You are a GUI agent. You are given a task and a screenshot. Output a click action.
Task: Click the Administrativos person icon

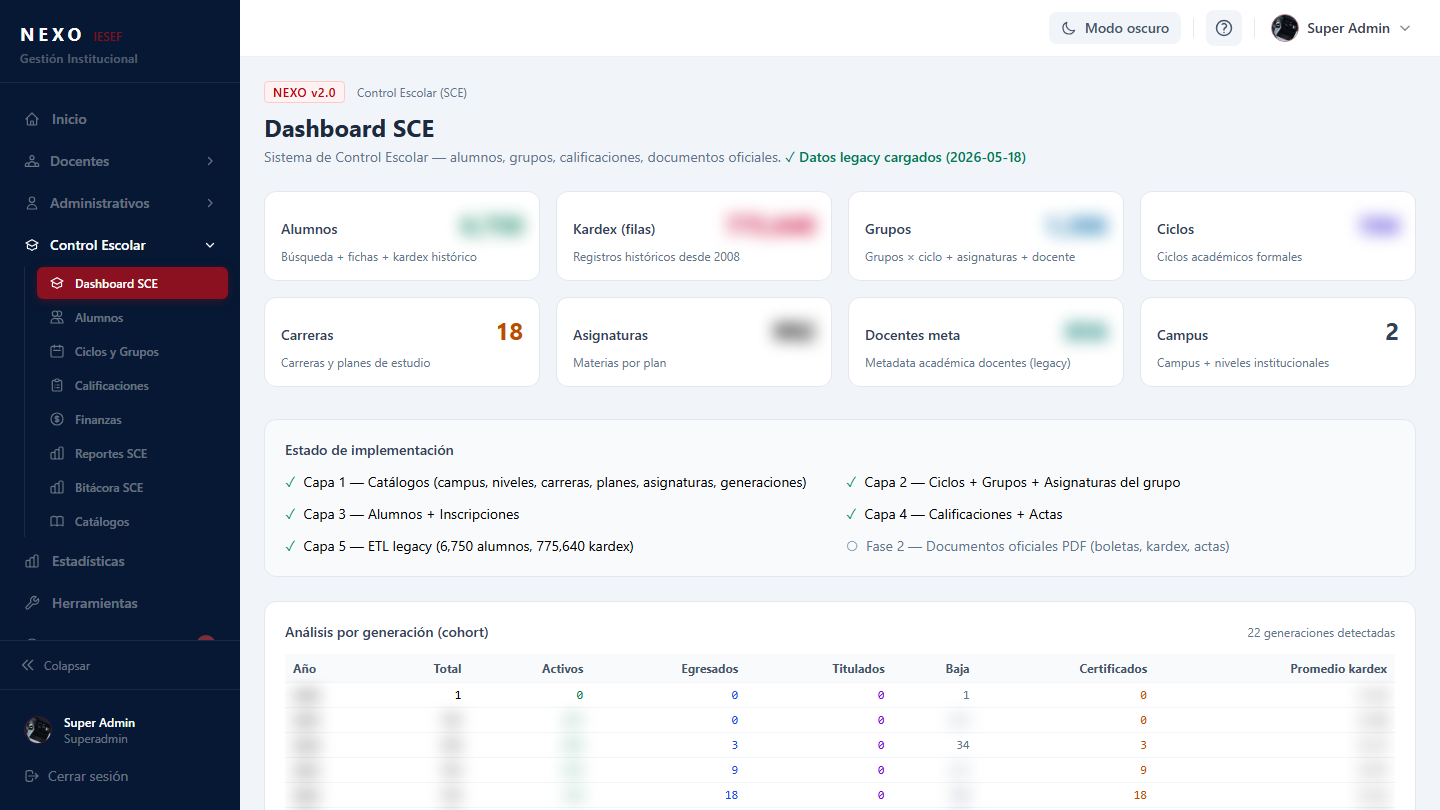(32, 203)
